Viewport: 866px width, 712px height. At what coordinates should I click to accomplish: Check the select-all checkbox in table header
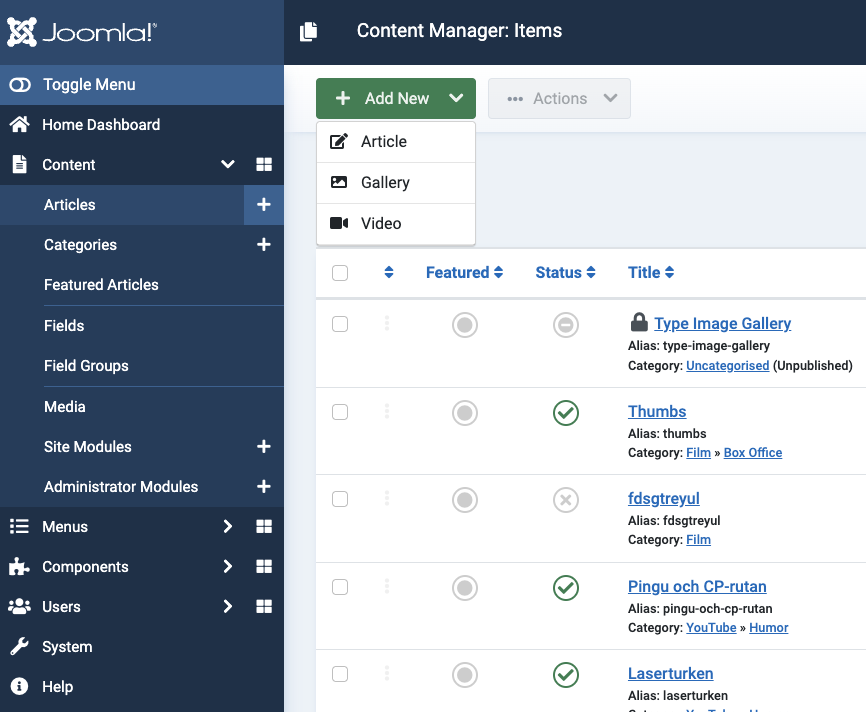point(340,273)
